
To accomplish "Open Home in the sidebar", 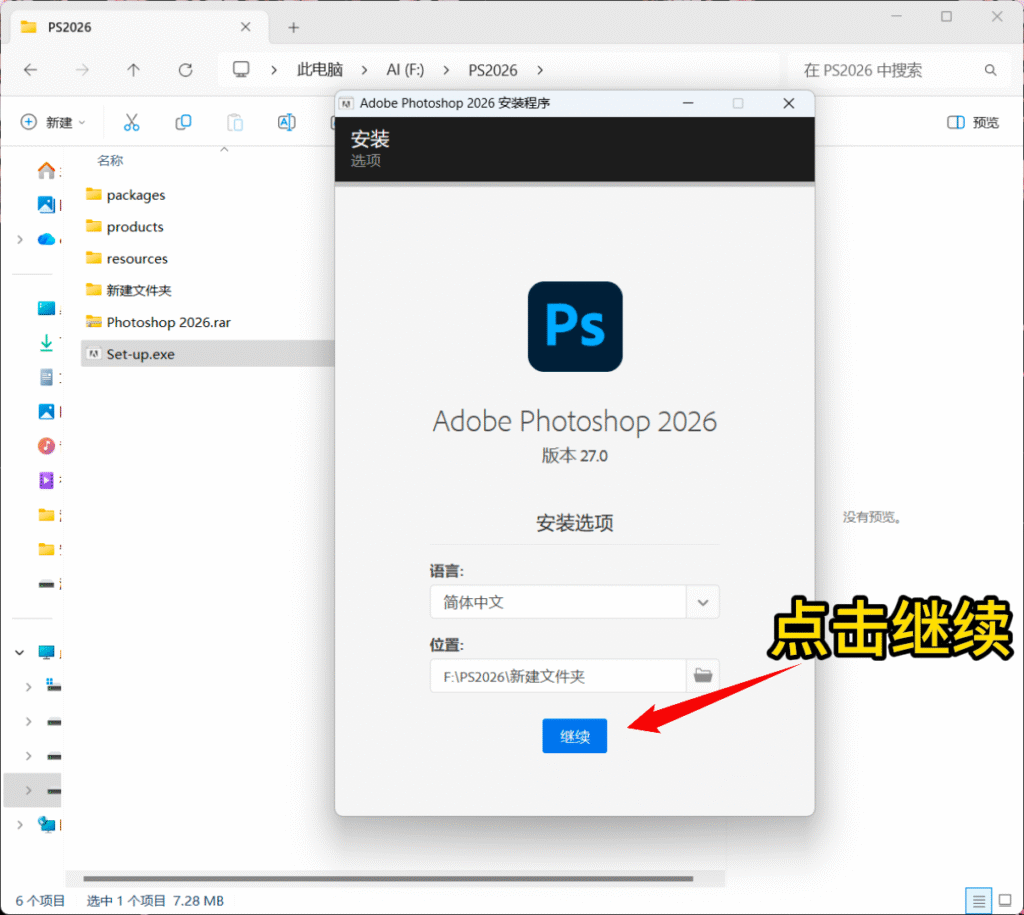I will [x=46, y=170].
